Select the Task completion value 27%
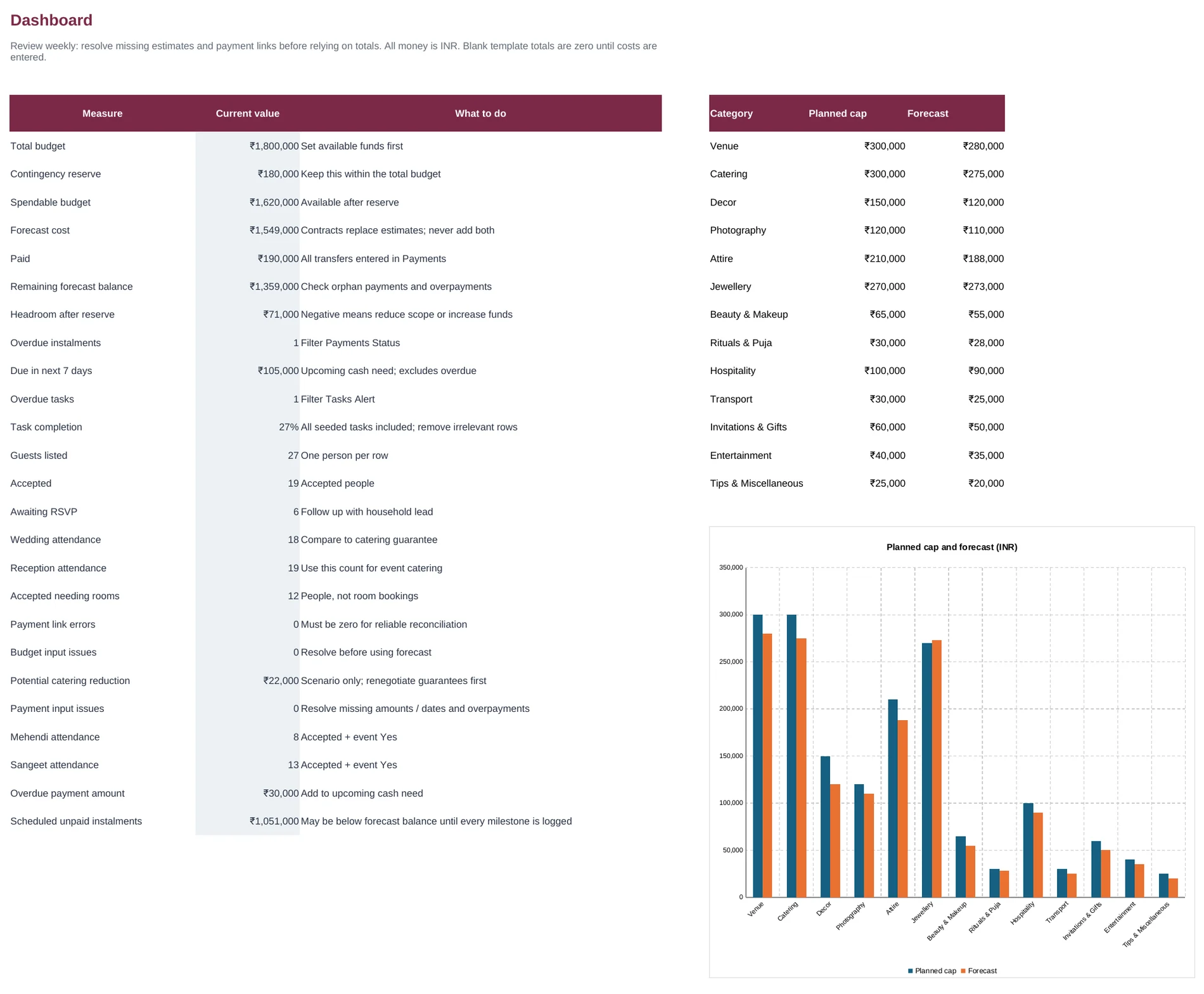Image resolution: width=1204 pixels, height=994 pixels. coord(289,427)
